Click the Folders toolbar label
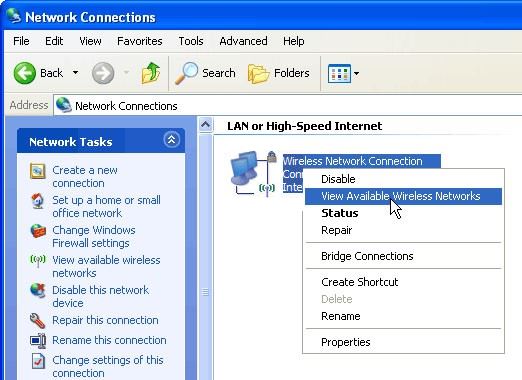Screen dimensions: 522x380 click(x=292, y=73)
